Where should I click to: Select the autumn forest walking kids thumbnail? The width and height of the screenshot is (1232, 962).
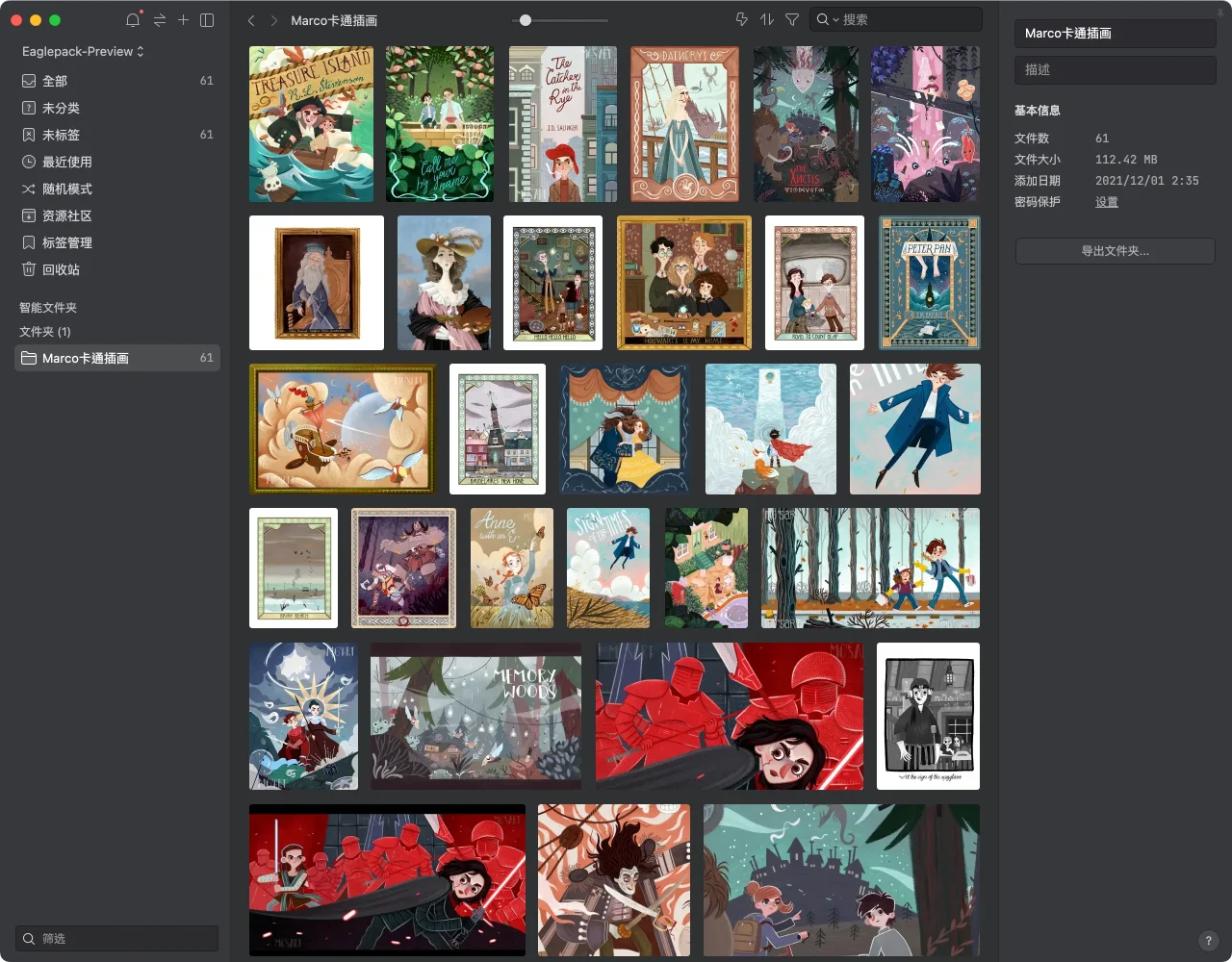(870, 569)
